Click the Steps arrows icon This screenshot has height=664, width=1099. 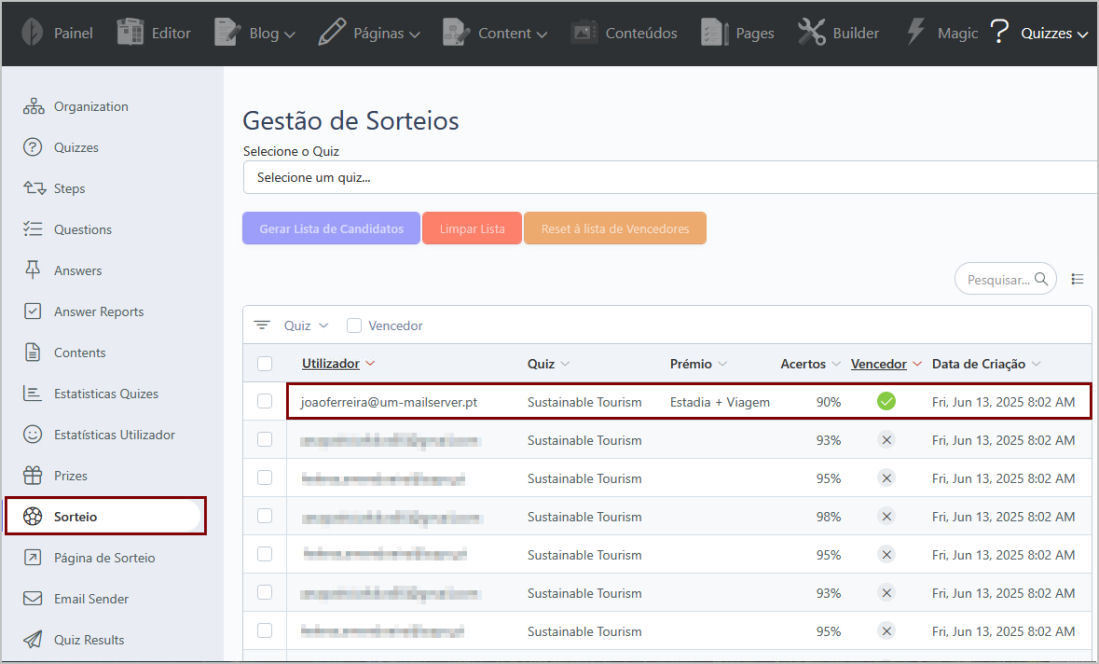click(34, 188)
